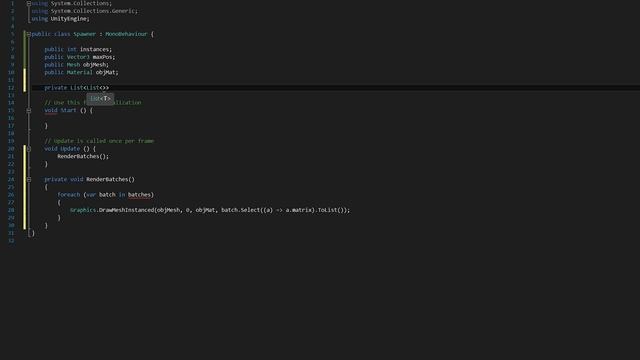Click the maxPos field name

pyautogui.click(x=102, y=57)
